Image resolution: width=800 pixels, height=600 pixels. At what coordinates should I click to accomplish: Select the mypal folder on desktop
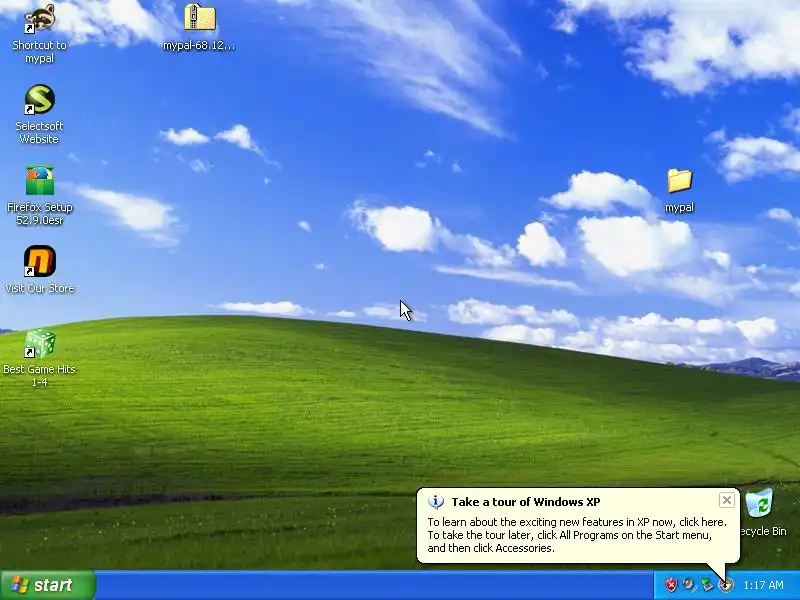[679, 182]
